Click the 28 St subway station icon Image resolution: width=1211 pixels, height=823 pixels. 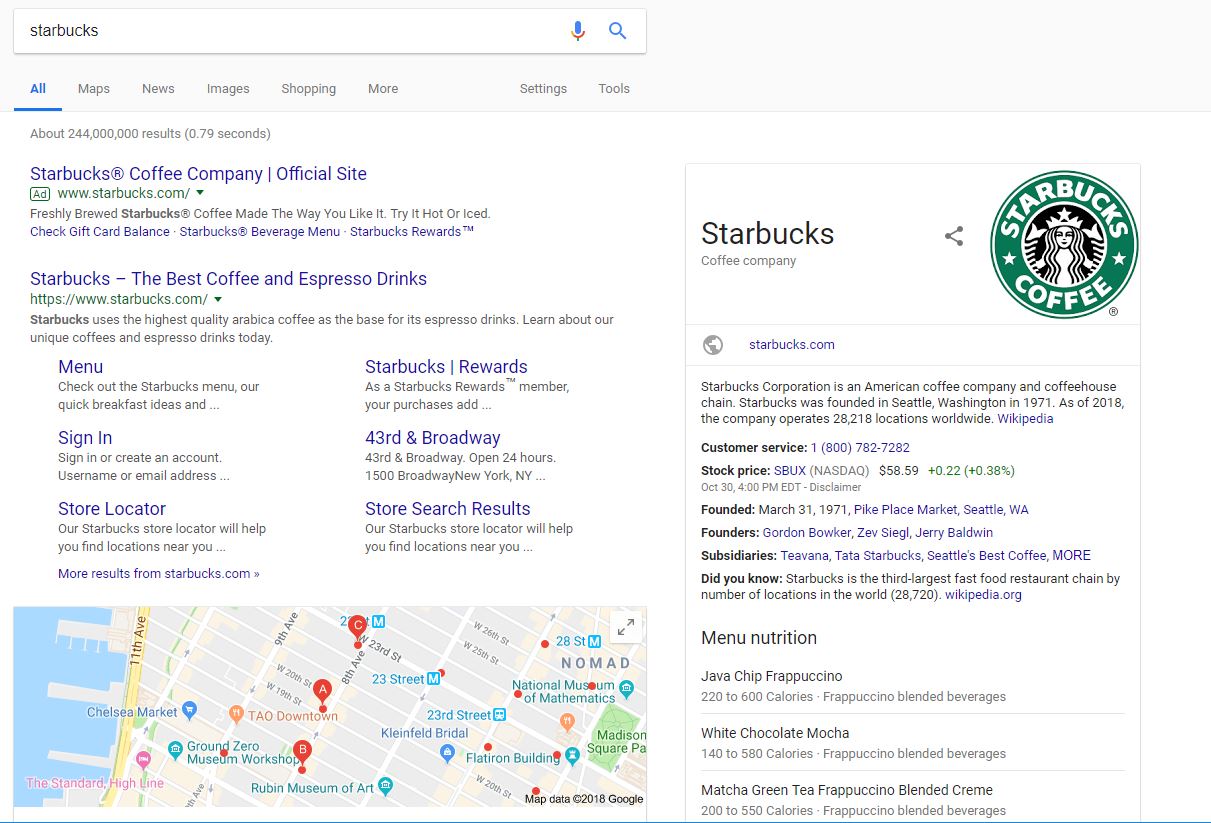[x=595, y=641]
